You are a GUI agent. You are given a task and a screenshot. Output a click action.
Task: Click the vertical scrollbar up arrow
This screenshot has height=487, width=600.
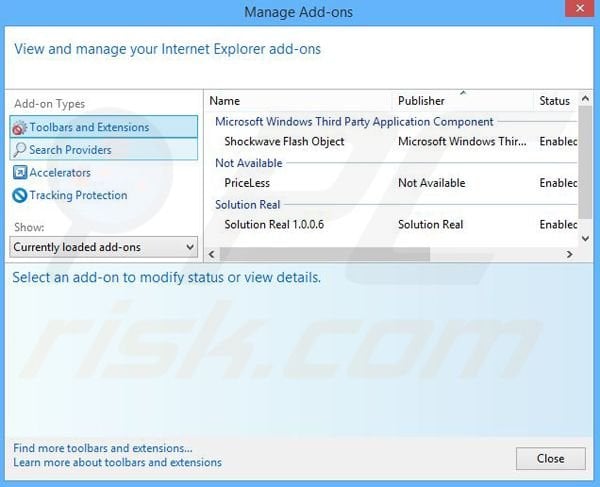pyautogui.click(x=585, y=99)
